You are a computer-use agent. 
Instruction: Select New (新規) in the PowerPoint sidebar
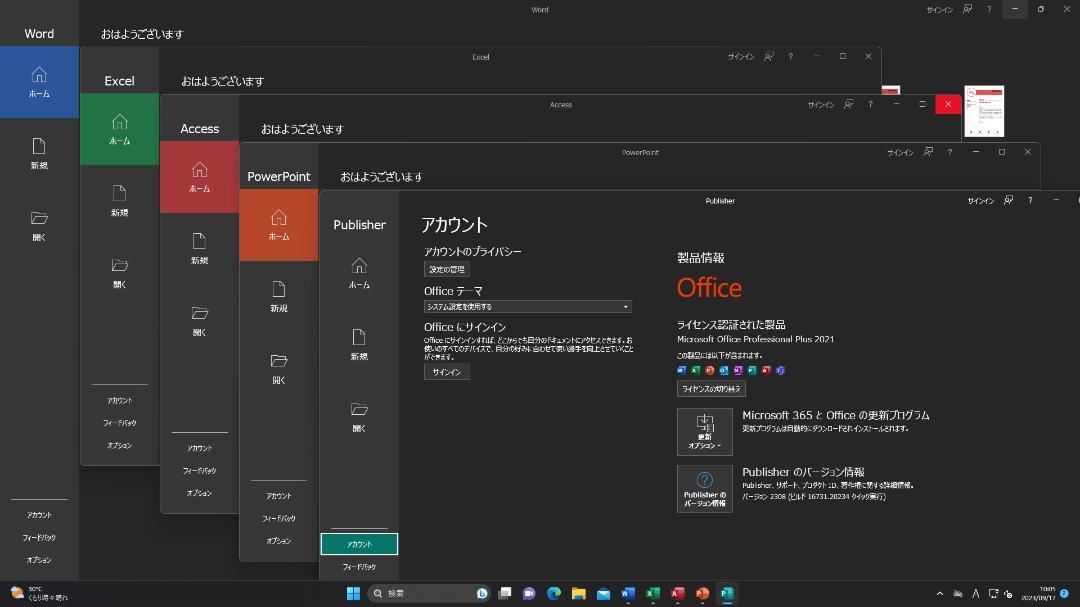[x=279, y=297]
